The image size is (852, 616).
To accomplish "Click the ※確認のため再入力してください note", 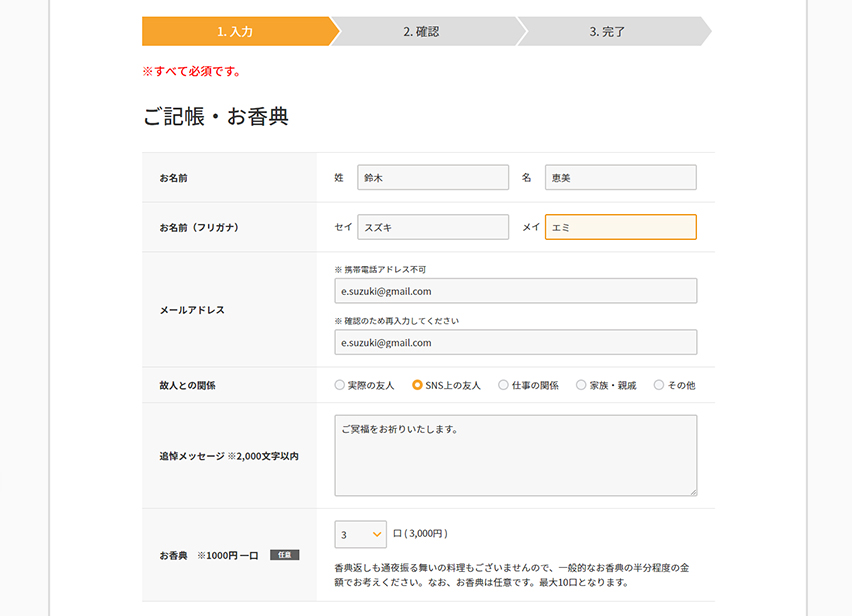I will pyautogui.click(x=397, y=321).
